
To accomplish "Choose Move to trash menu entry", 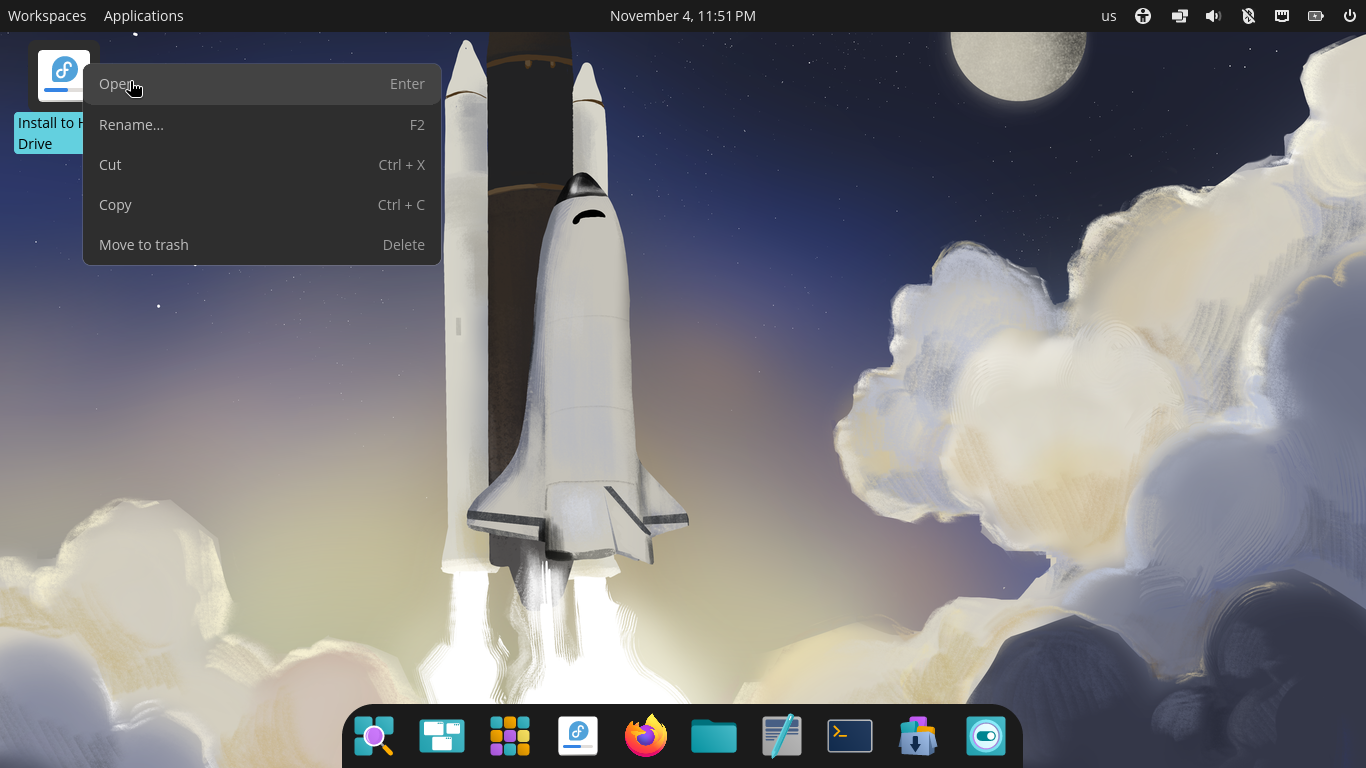I will coord(262,245).
